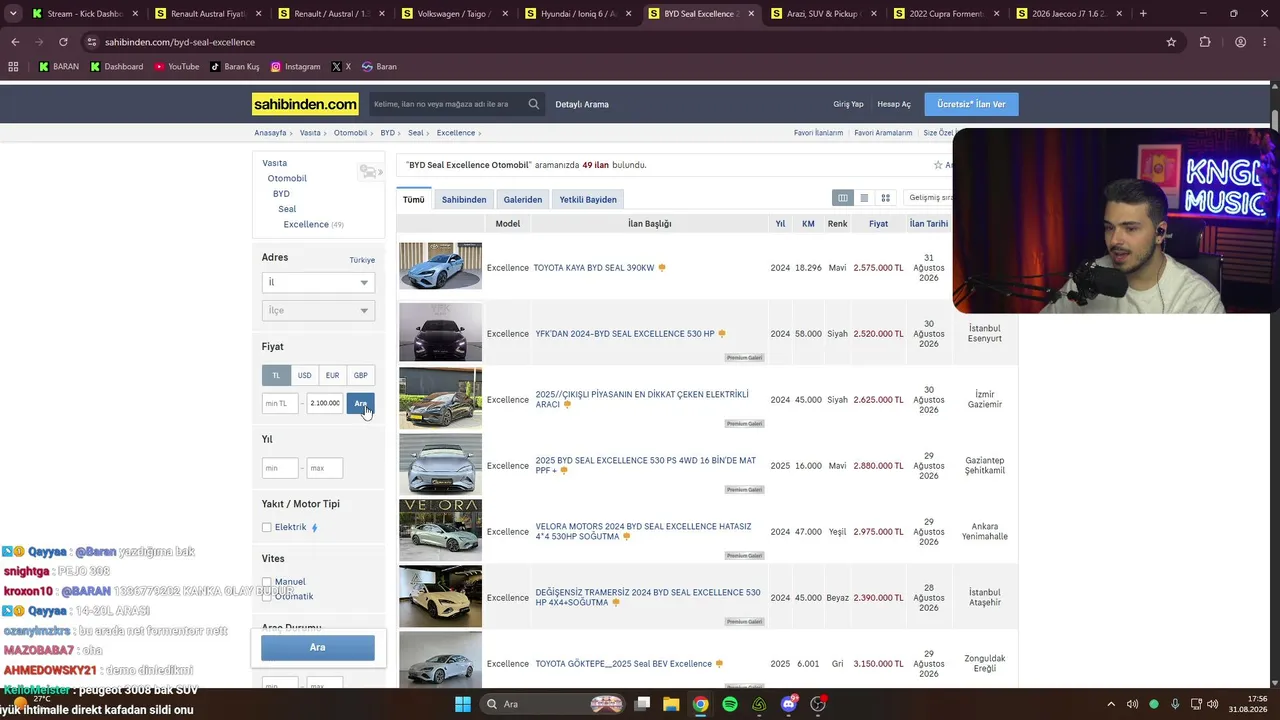The width and height of the screenshot is (1280, 720).
Task: Open the YouTube bookmark
Action: 176,67
